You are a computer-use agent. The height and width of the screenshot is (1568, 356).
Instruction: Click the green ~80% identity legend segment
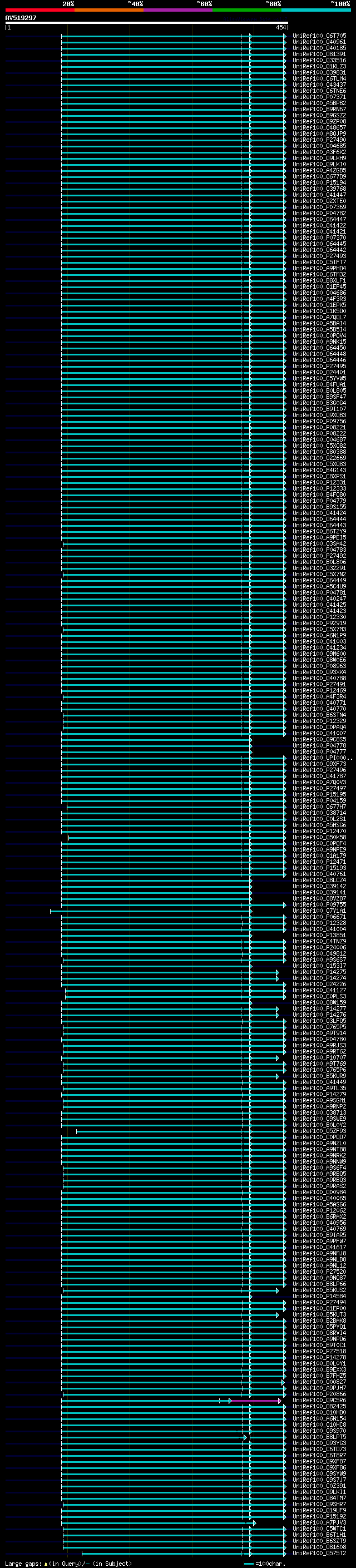246,10
